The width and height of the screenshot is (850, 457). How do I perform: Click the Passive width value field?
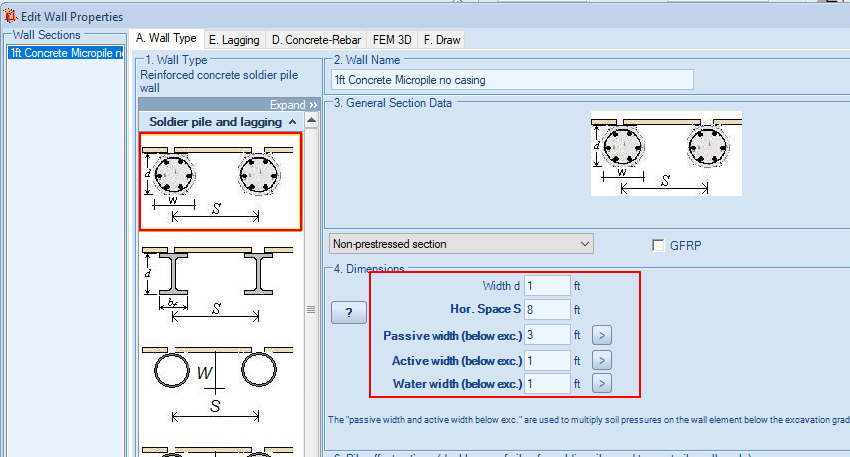tap(547, 335)
